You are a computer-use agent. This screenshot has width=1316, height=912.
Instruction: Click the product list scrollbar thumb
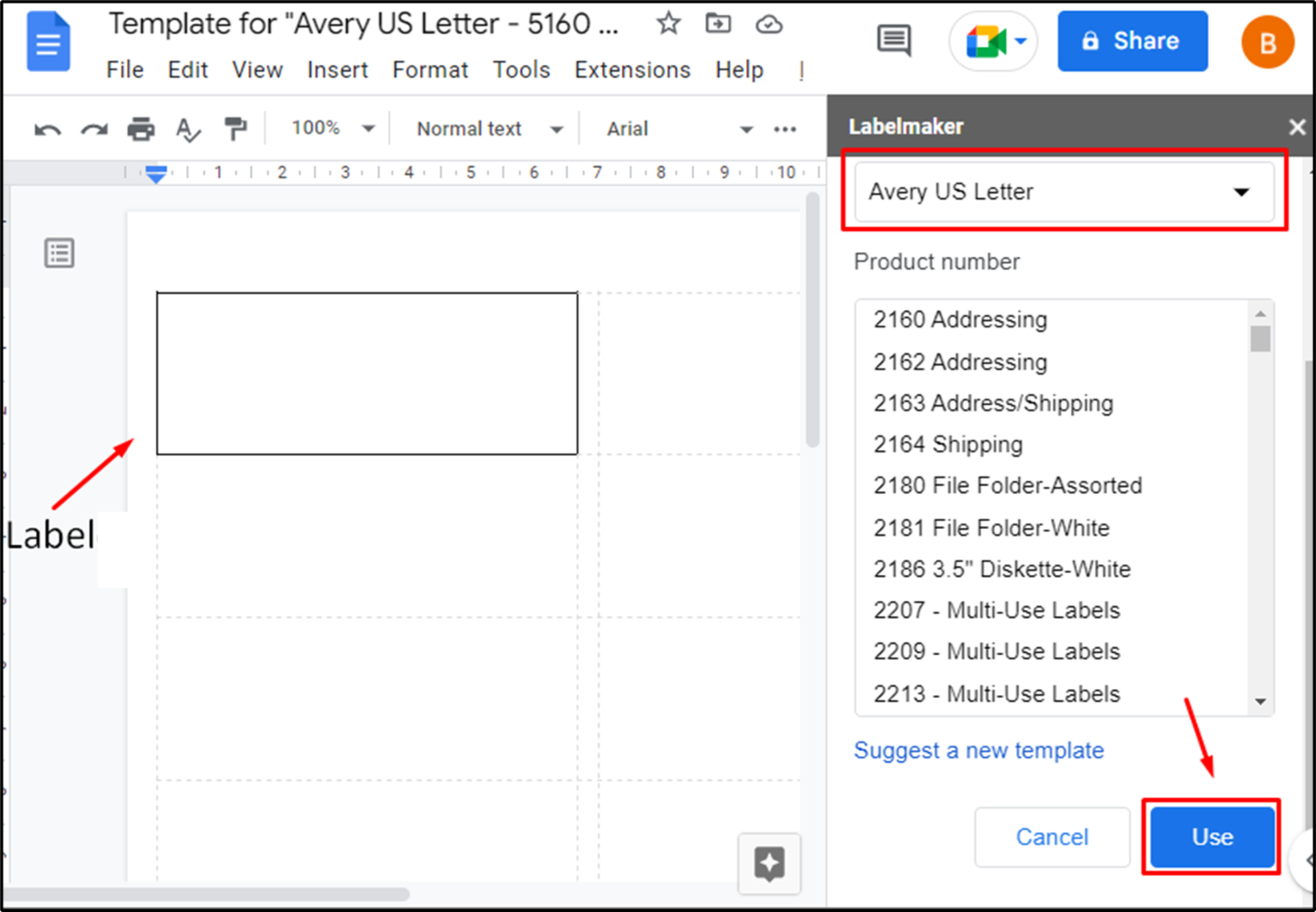[1259, 339]
